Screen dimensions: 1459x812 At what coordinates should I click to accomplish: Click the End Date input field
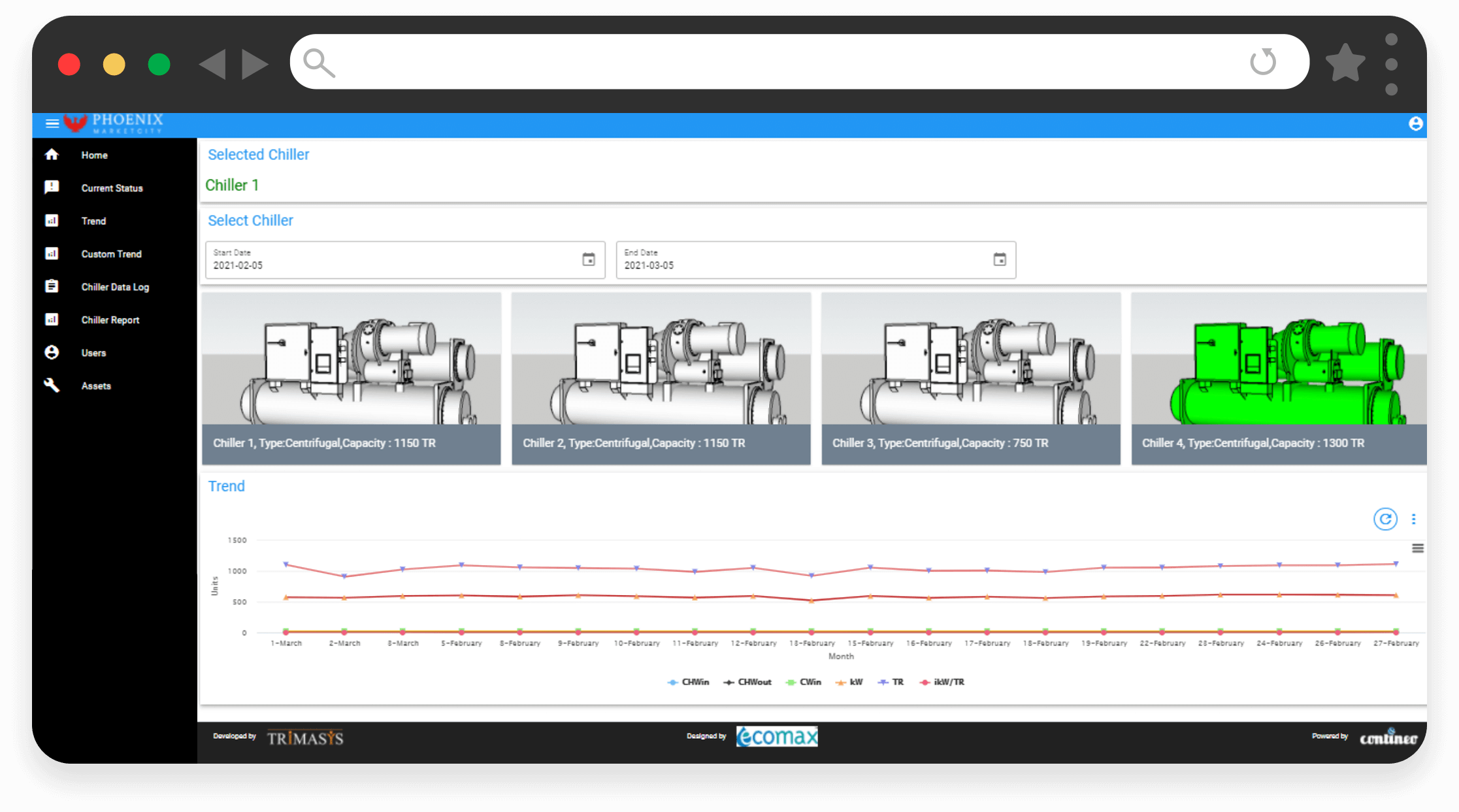pyautogui.click(x=816, y=260)
